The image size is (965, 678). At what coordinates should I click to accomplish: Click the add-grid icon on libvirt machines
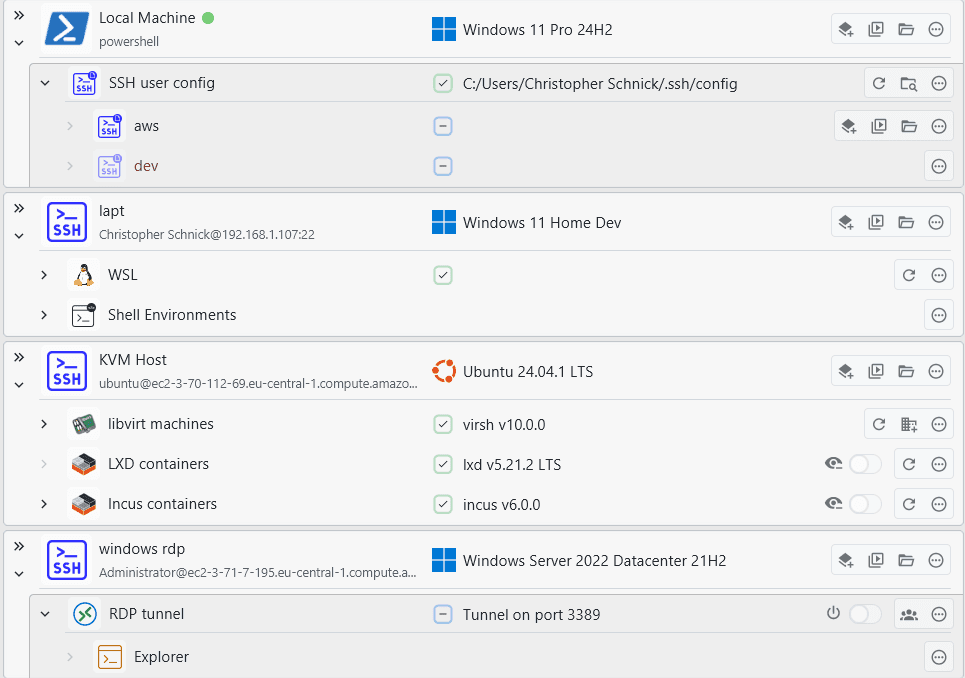coord(909,424)
